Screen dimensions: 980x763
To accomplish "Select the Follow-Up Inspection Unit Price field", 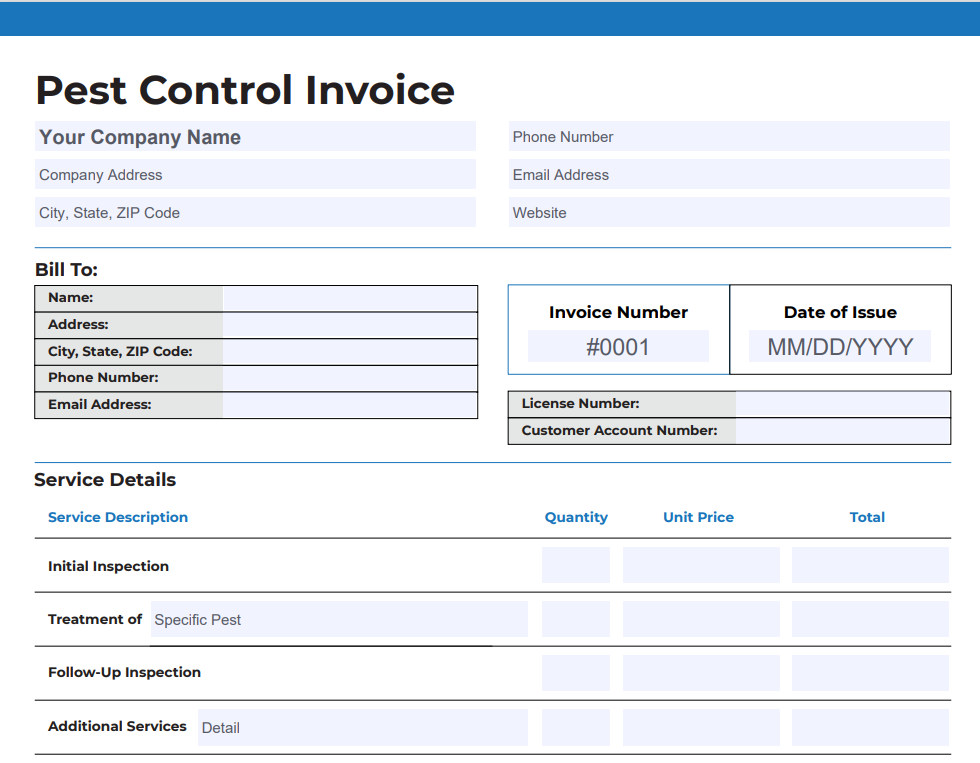I will (x=700, y=672).
